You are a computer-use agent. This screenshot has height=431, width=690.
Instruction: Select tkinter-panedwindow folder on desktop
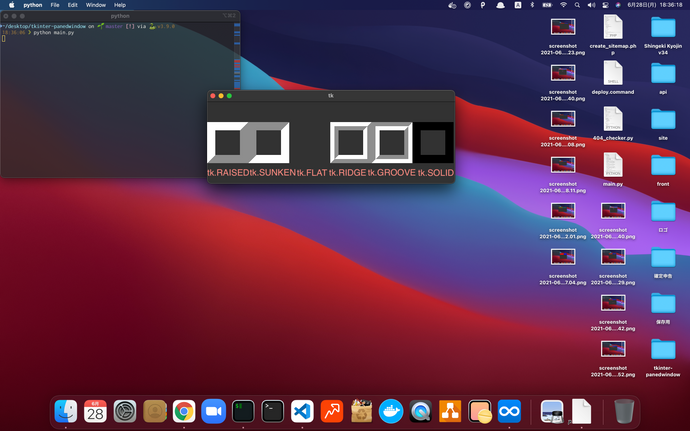pyautogui.click(x=663, y=349)
